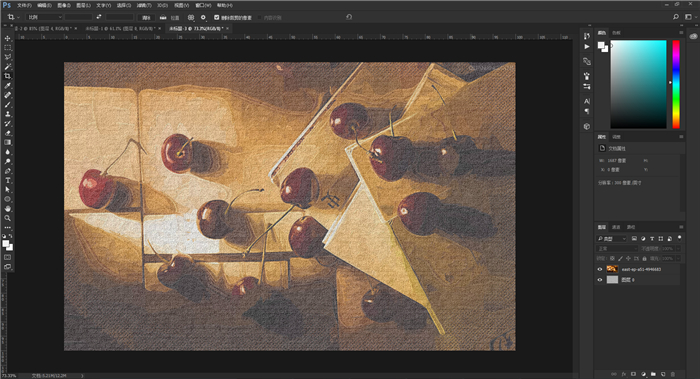Open crop ratio preset dropdown

point(44,17)
